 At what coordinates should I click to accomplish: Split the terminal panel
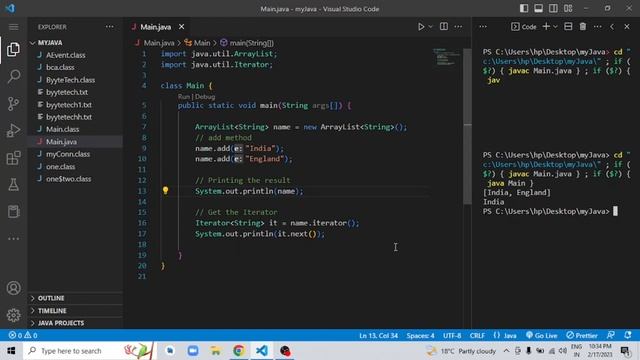coord(568,27)
